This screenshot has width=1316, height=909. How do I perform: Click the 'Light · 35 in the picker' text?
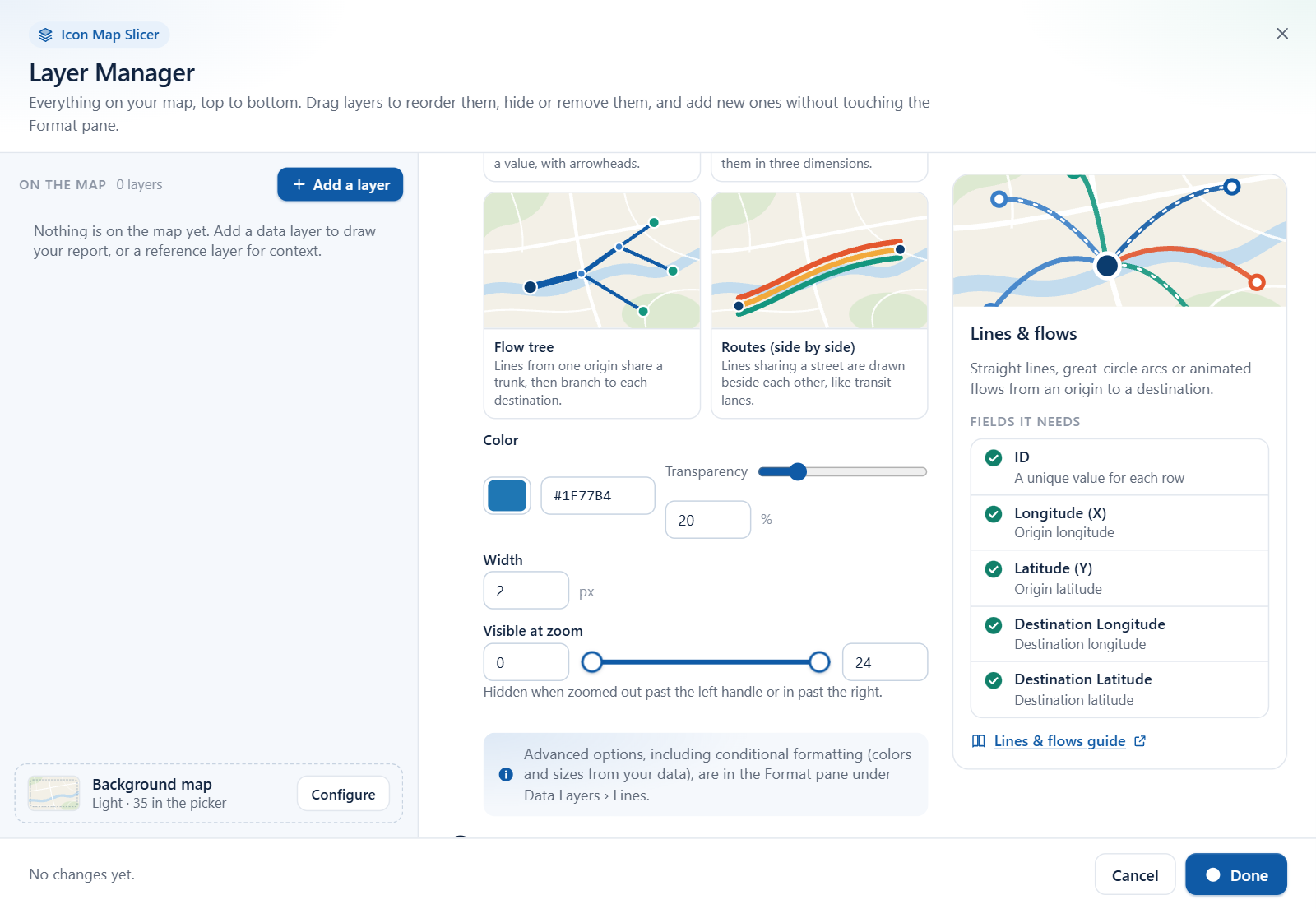point(159,803)
